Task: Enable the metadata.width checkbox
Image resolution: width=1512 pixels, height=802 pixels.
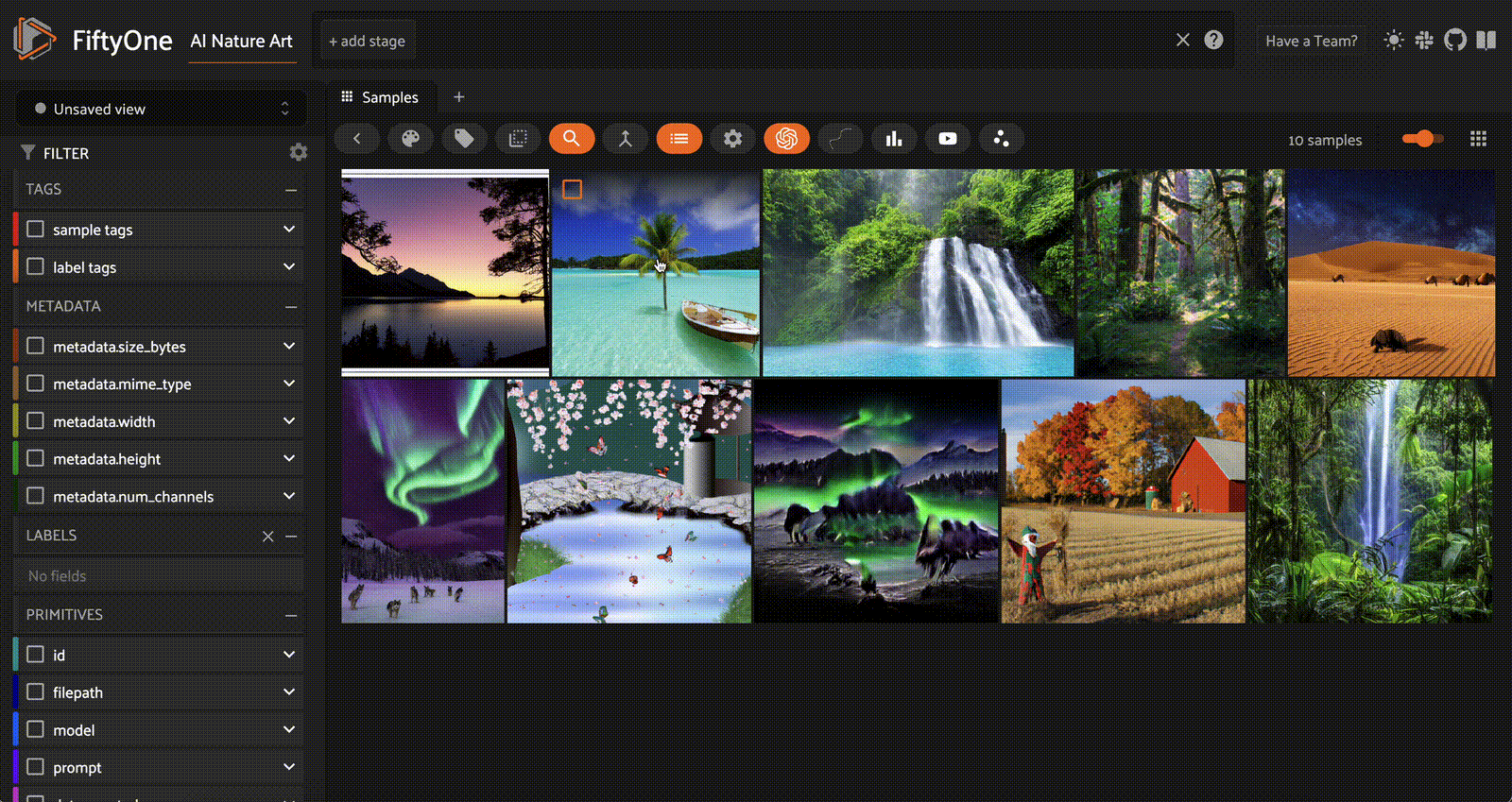Action: tap(36, 420)
